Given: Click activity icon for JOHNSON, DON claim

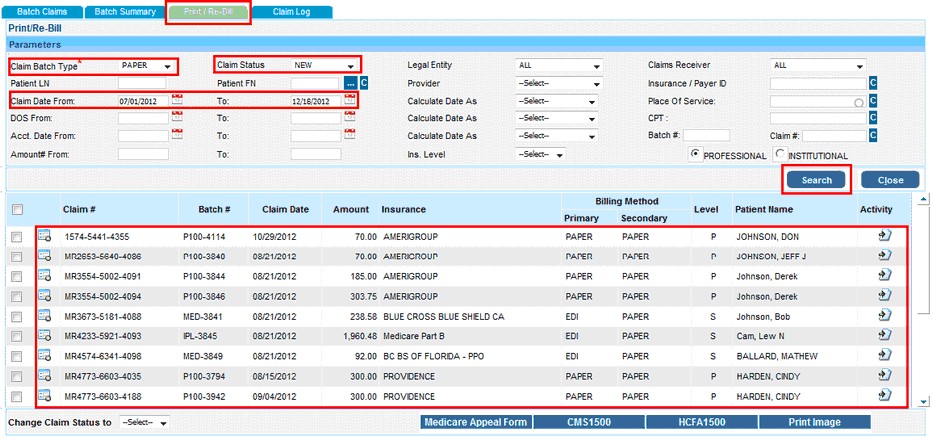Looking at the screenshot, I should click(x=884, y=237).
